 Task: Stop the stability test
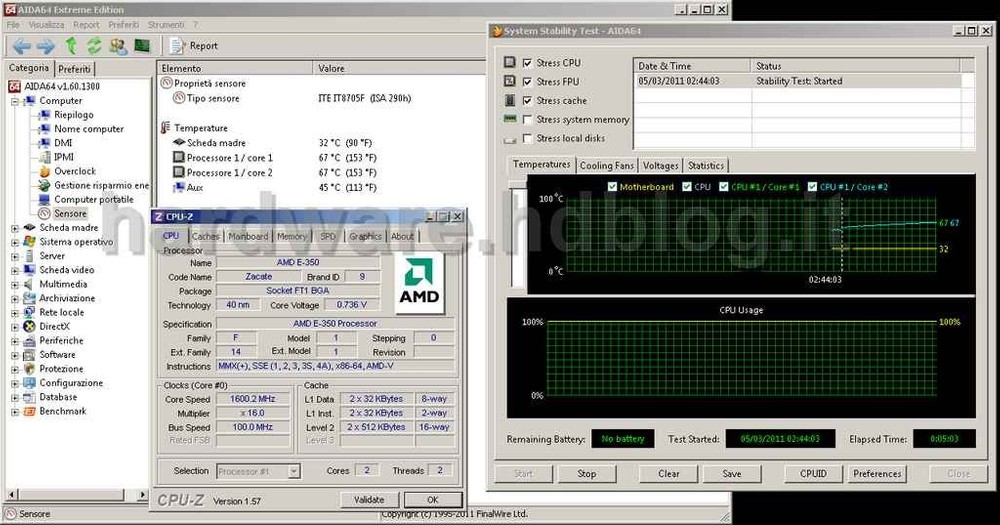(587, 474)
